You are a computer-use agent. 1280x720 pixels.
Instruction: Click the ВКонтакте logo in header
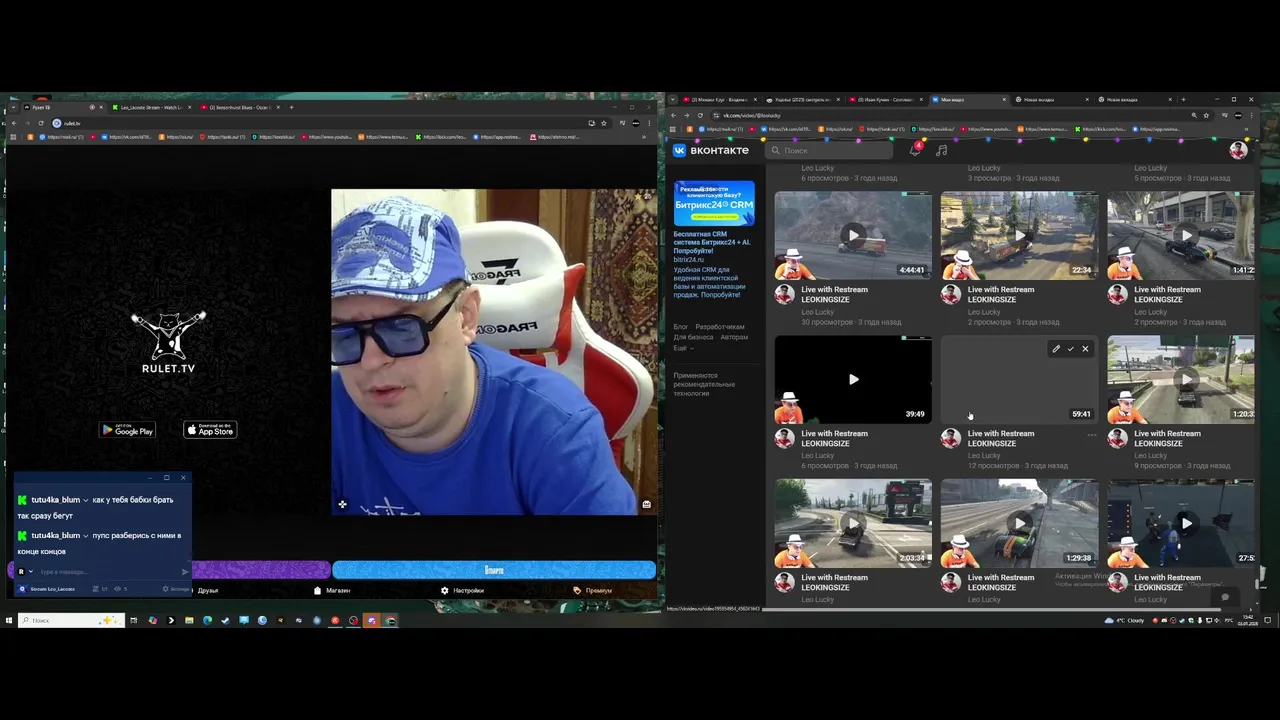coord(711,150)
